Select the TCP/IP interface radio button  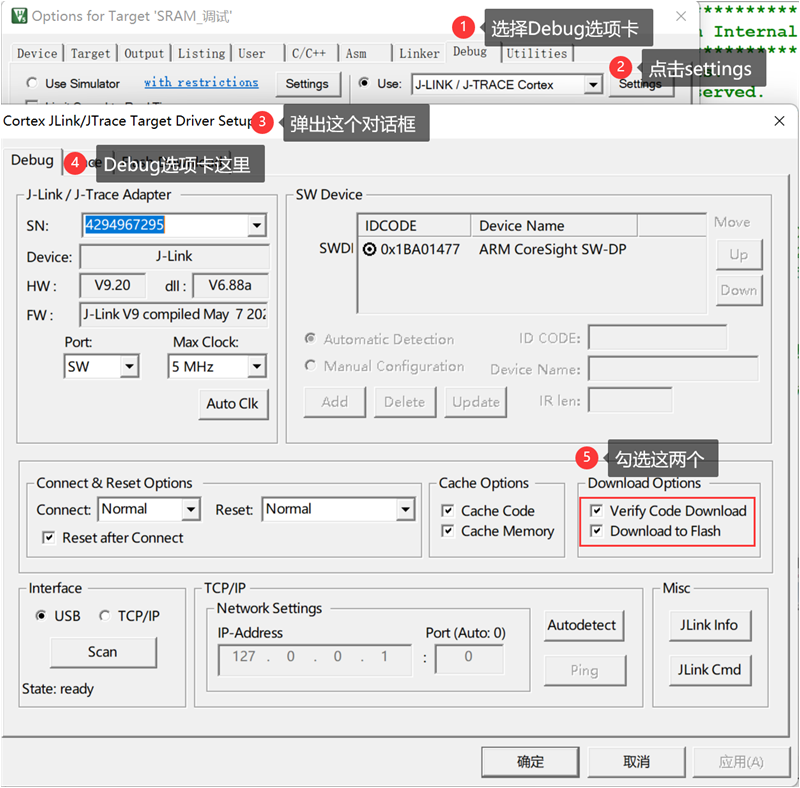[105, 616]
